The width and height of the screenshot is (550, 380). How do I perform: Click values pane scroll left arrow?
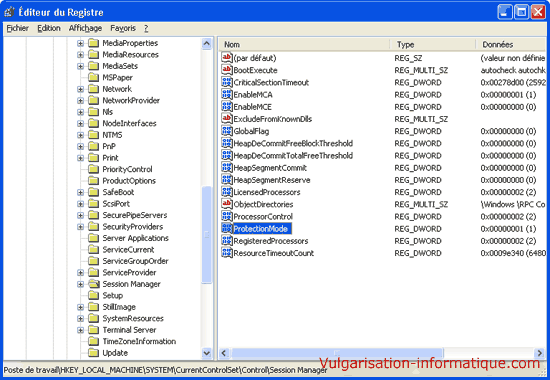tap(224, 353)
